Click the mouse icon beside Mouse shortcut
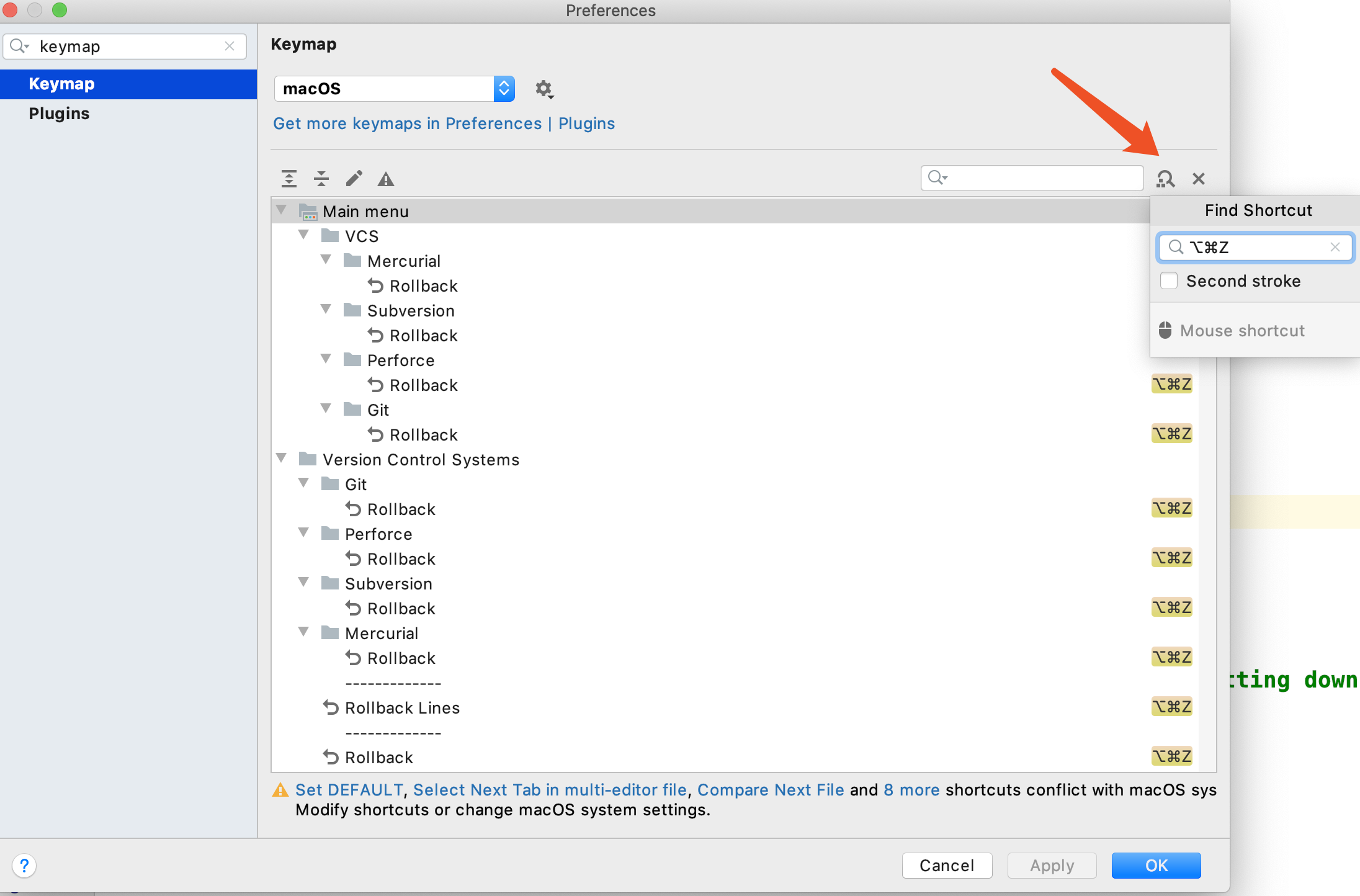 (1165, 330)
